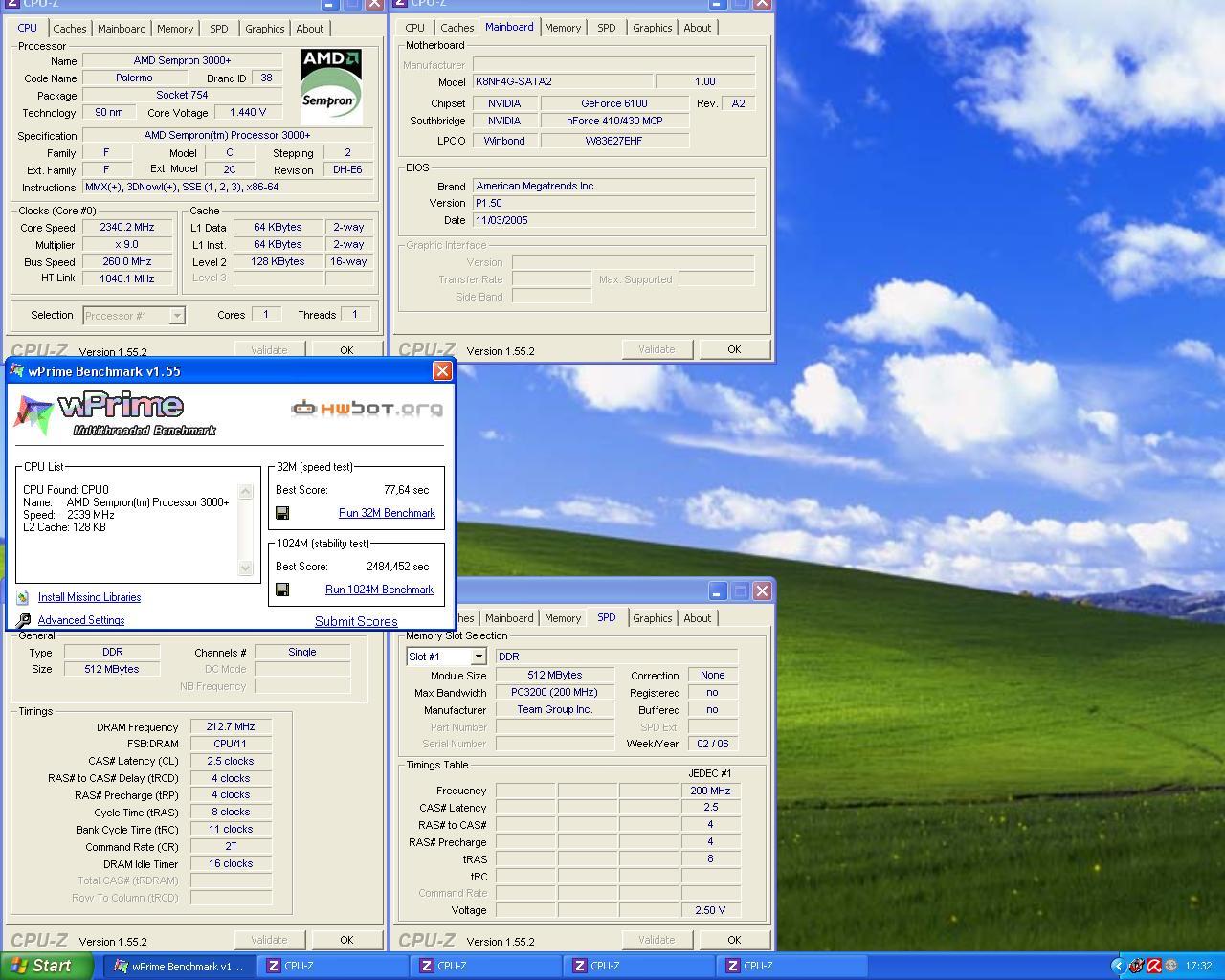The height and width of the screenshot is (980, 1225).
Task: Open the Advanced Settings link
Action: click(81, 620)
